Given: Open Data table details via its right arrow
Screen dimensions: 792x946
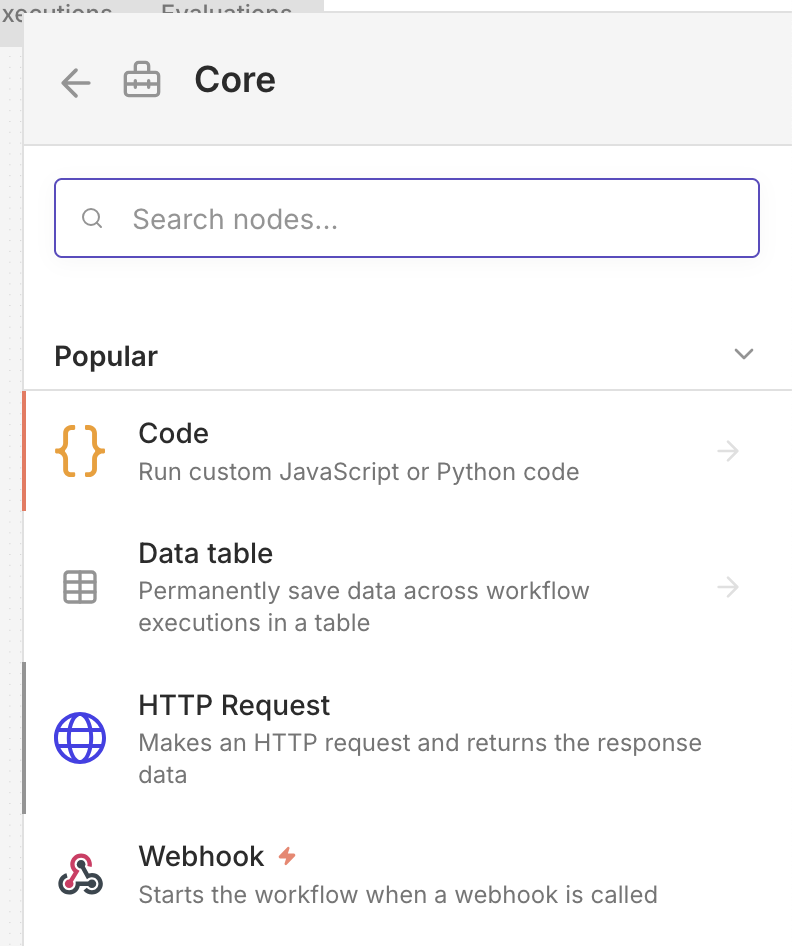Looking at the screenshot, I should 728,588.
